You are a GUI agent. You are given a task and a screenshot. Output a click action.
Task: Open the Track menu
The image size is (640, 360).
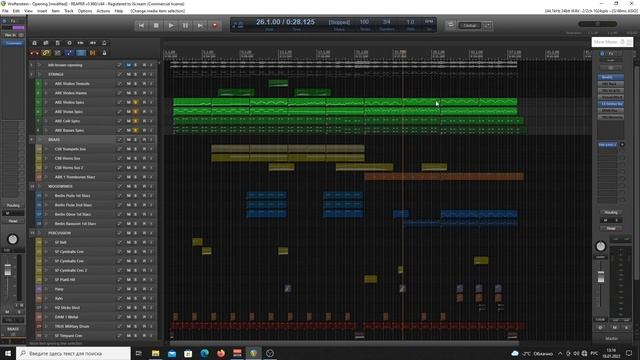pyautogui.click(x=69, y=11)
